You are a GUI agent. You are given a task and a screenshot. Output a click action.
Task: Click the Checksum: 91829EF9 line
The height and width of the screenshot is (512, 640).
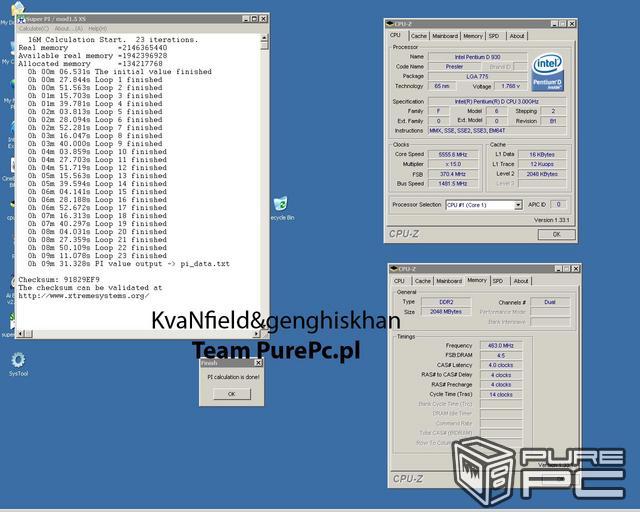[59, 280]
